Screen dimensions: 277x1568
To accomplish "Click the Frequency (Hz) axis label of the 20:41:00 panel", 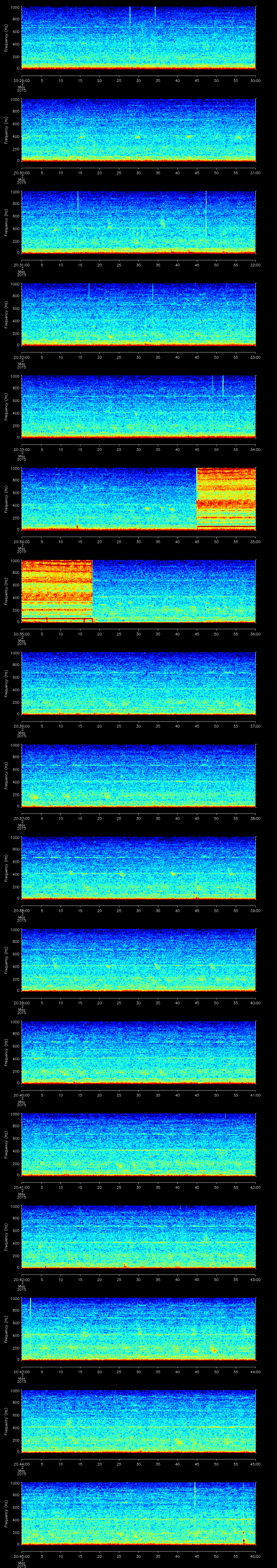I will [6, 1144].
